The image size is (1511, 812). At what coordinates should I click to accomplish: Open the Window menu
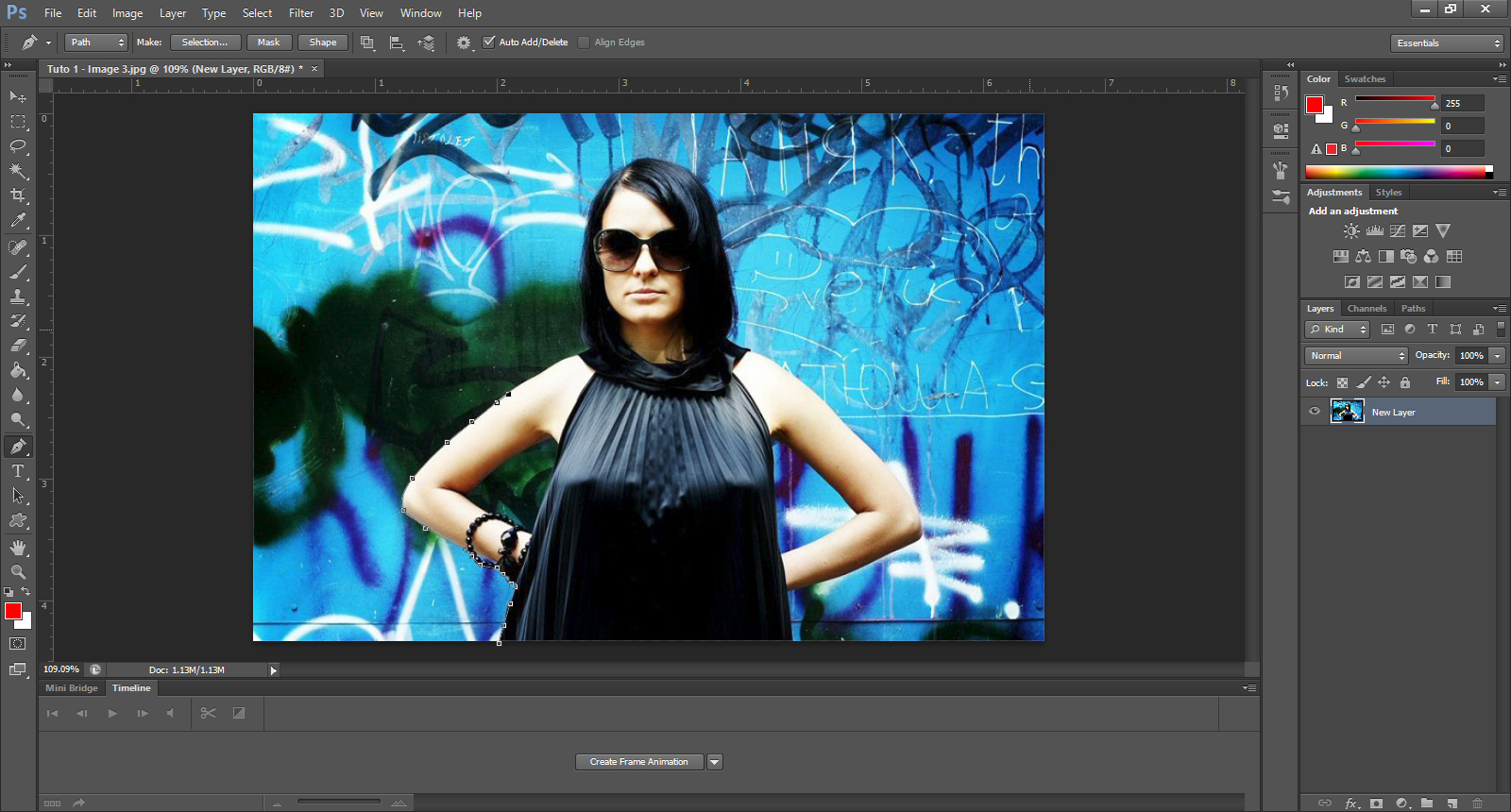point(421,13)
